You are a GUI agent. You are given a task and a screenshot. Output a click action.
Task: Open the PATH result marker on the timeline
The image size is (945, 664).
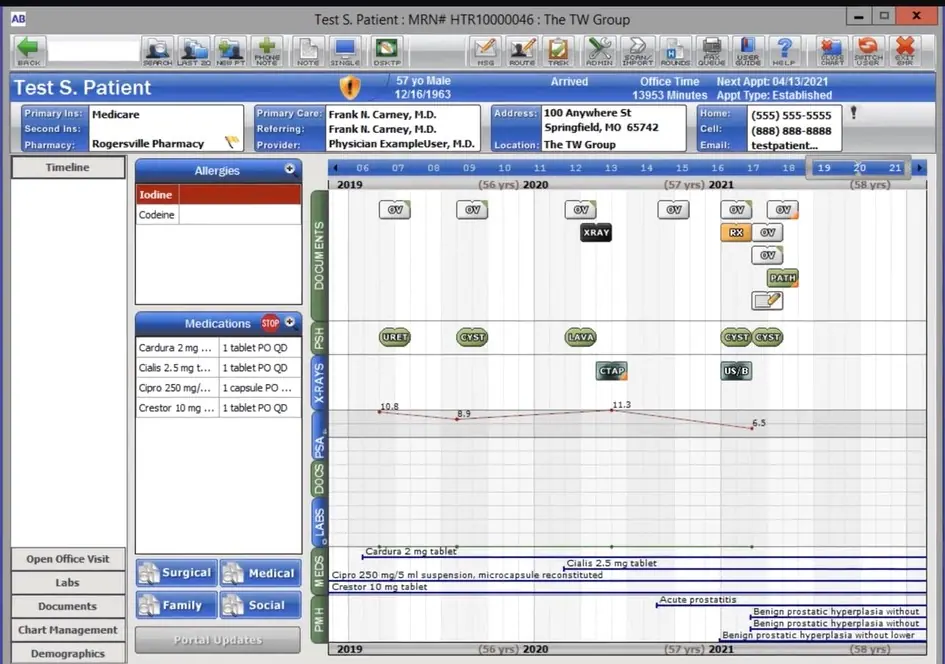click(x=782, y=277)
